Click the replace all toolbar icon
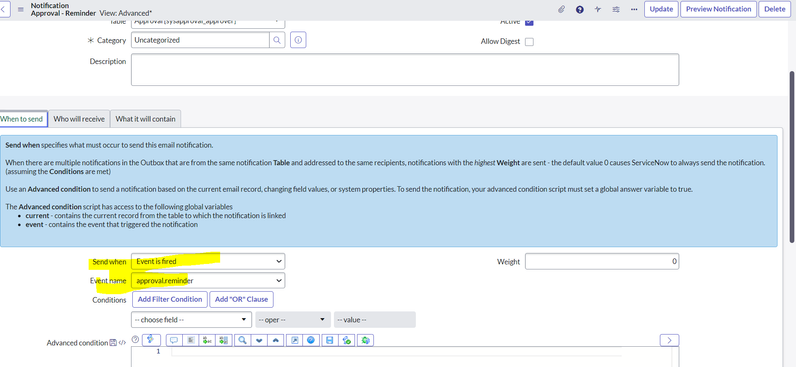The height and width of the screenshot is (367, 796). pyautogui.click(x=224, y=340)
